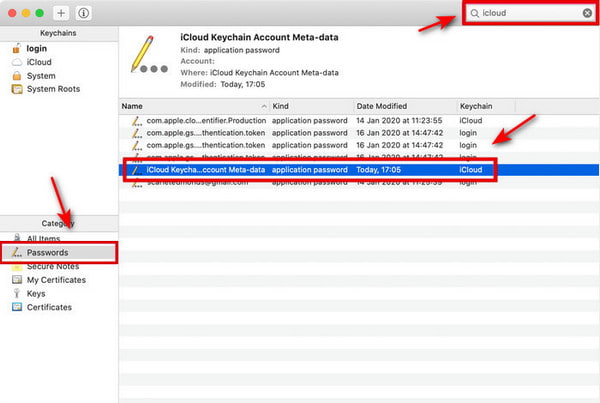Click the plus button to add keychain item

pyautogui.click(x=61, y=13)
